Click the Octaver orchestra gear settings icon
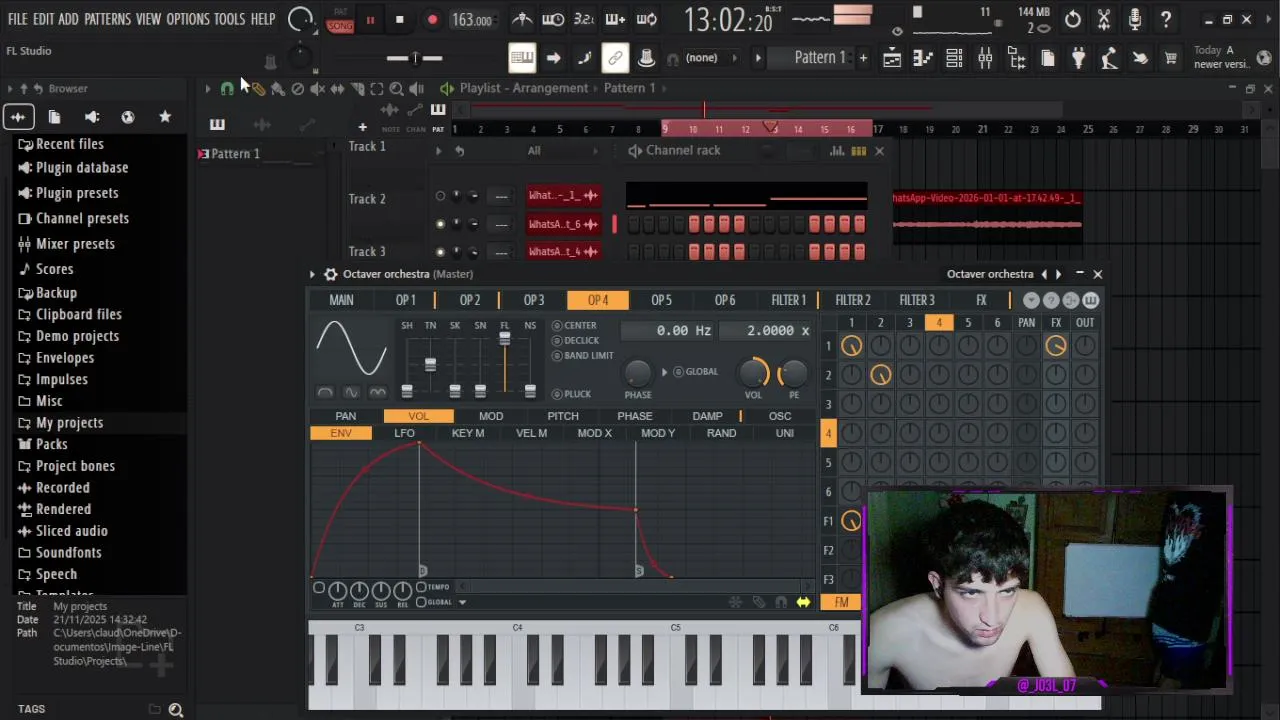1280x720 pixels. click(330, 274)
